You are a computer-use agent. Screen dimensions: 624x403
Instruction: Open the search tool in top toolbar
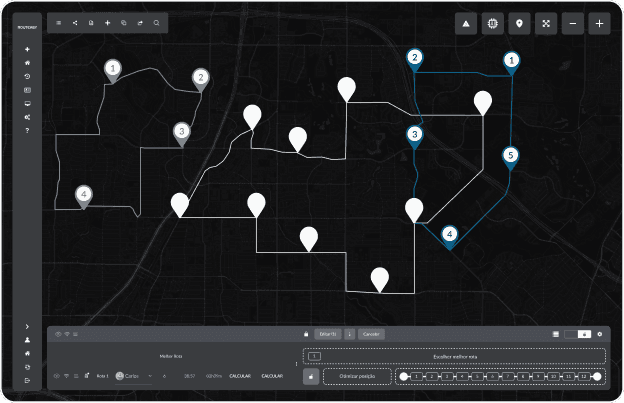point(157,21)
